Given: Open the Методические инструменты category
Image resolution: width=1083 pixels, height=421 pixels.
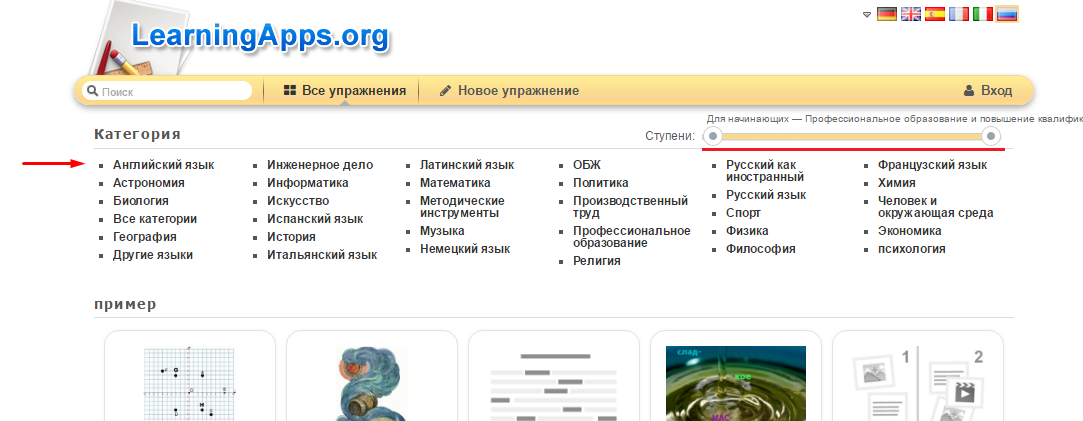Looking at the screenshot, I should 463,207.
